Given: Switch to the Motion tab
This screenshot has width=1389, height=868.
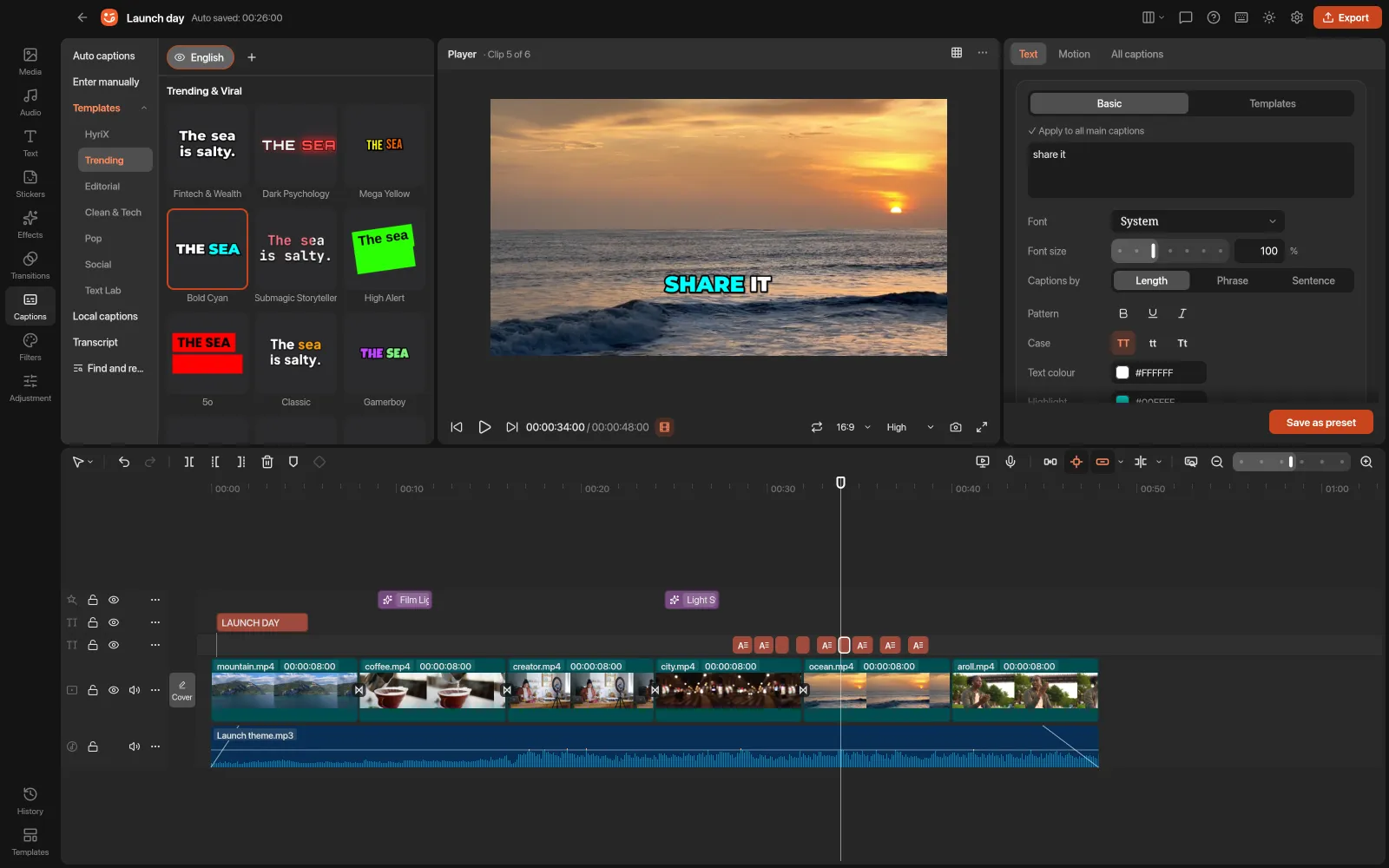Looking at the screenshot, I should [1074, 54].
